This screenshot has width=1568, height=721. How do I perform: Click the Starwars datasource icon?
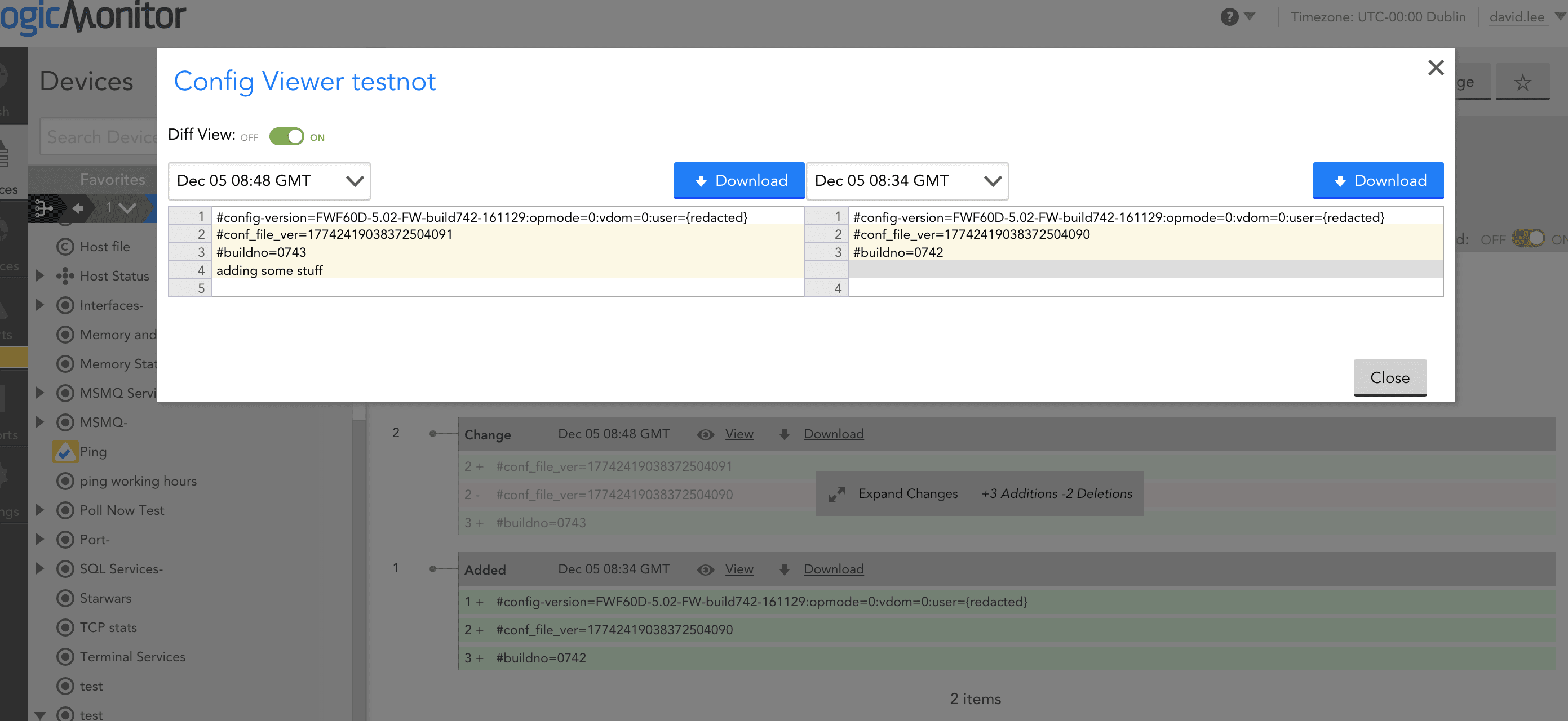point(65,598)
